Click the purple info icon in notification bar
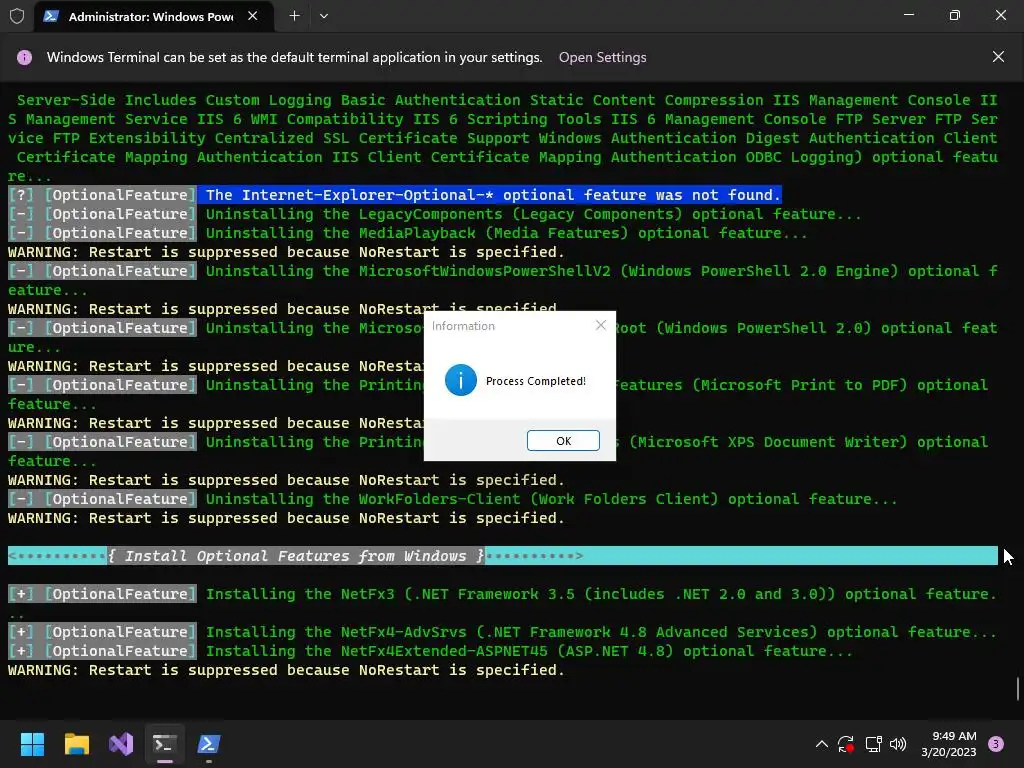Image resolution: width=1024 pixels, height=768 pixels. [24, 57]
